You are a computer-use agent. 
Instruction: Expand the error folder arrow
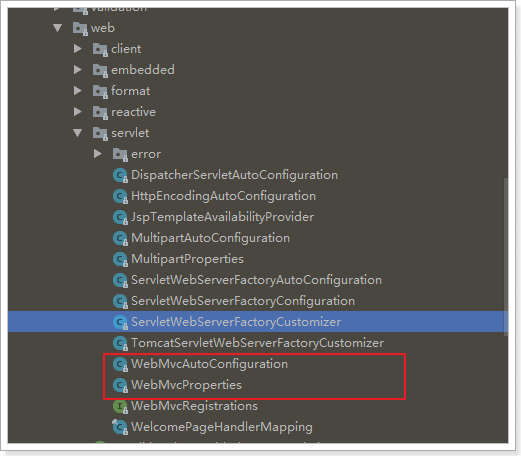(98, 154)
